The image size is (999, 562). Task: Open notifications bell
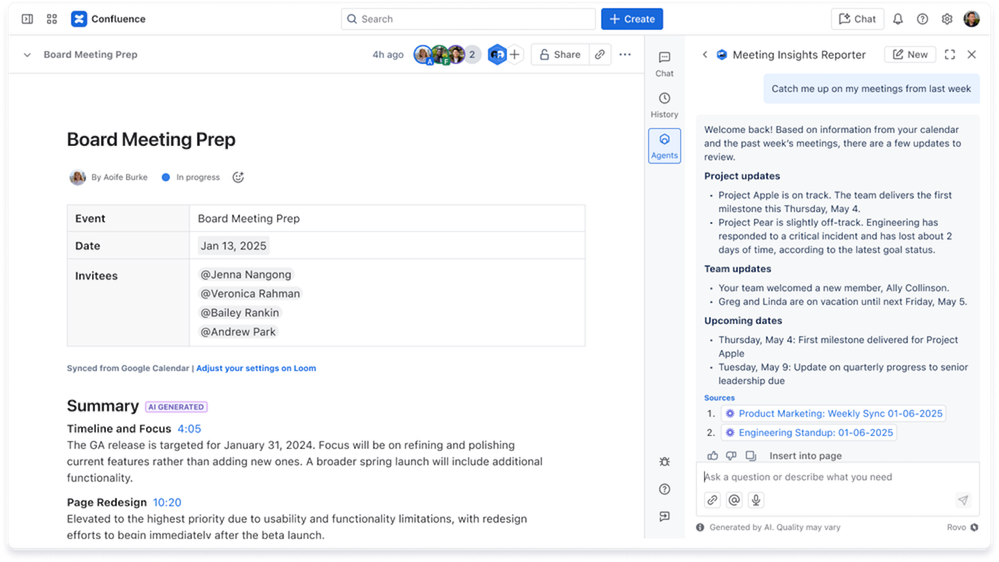coord(898,19)
